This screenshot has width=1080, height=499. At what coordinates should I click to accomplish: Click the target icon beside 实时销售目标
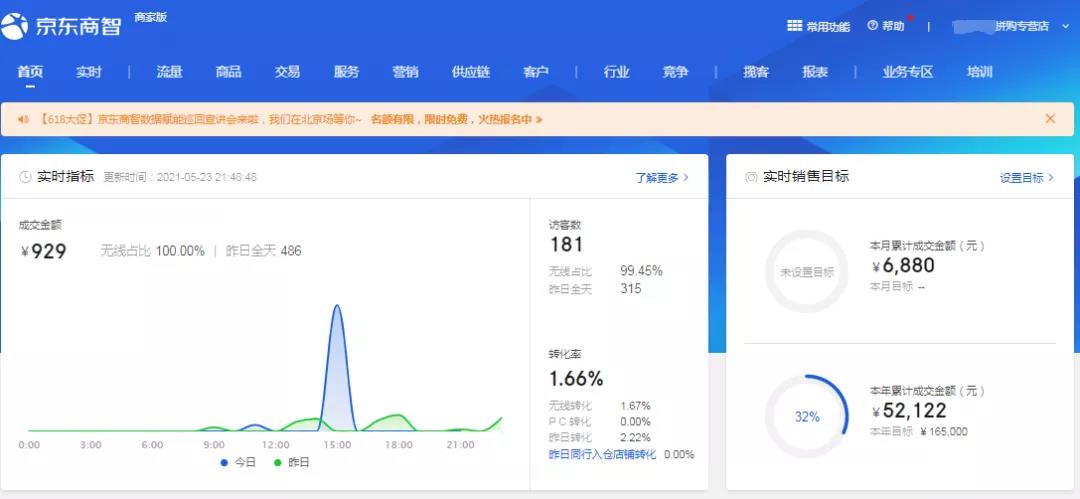tap(751, 177)
